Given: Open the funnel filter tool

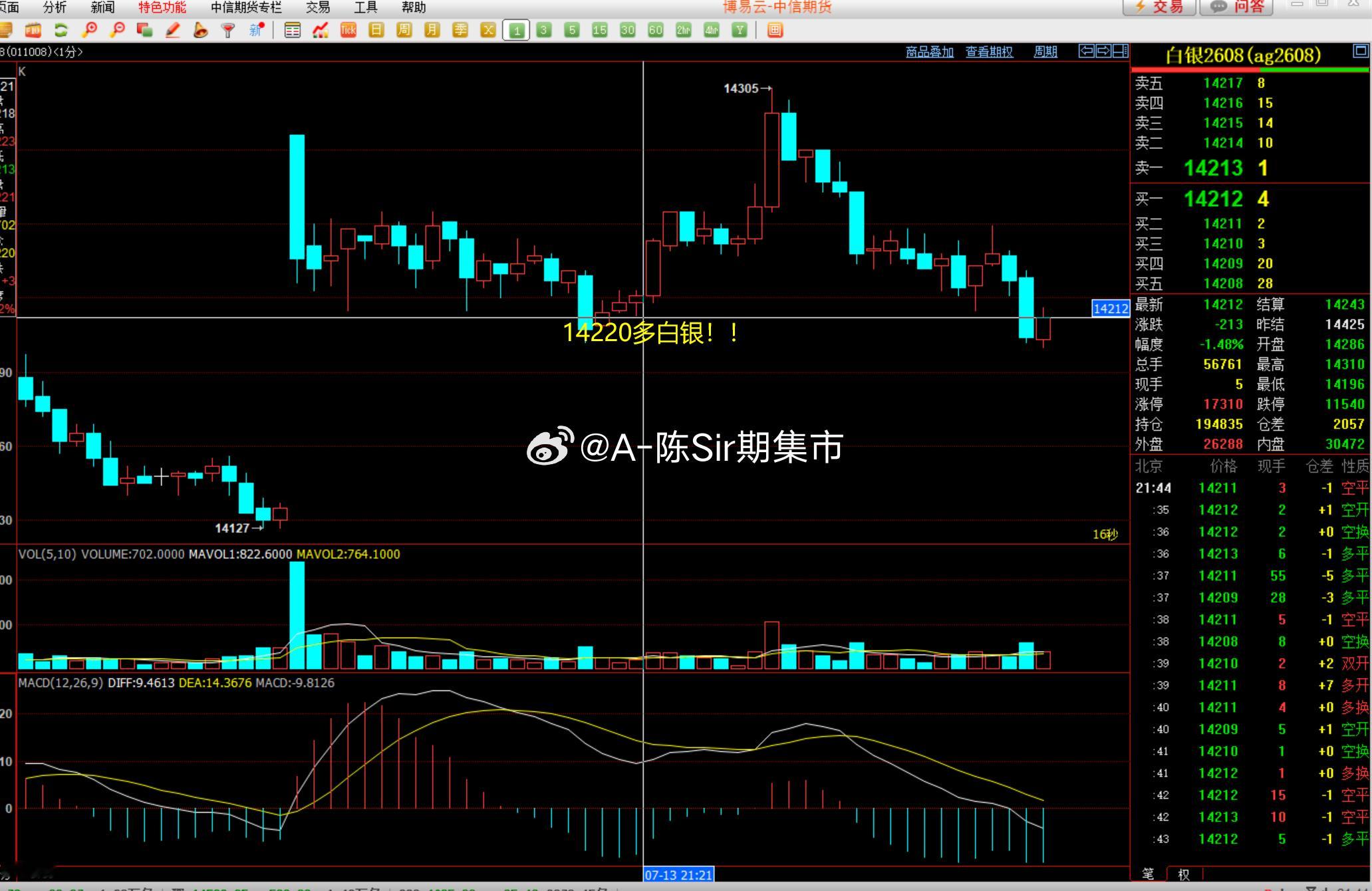Looking at the screenshot, I should pyautogui.click(x=228, y=30).
